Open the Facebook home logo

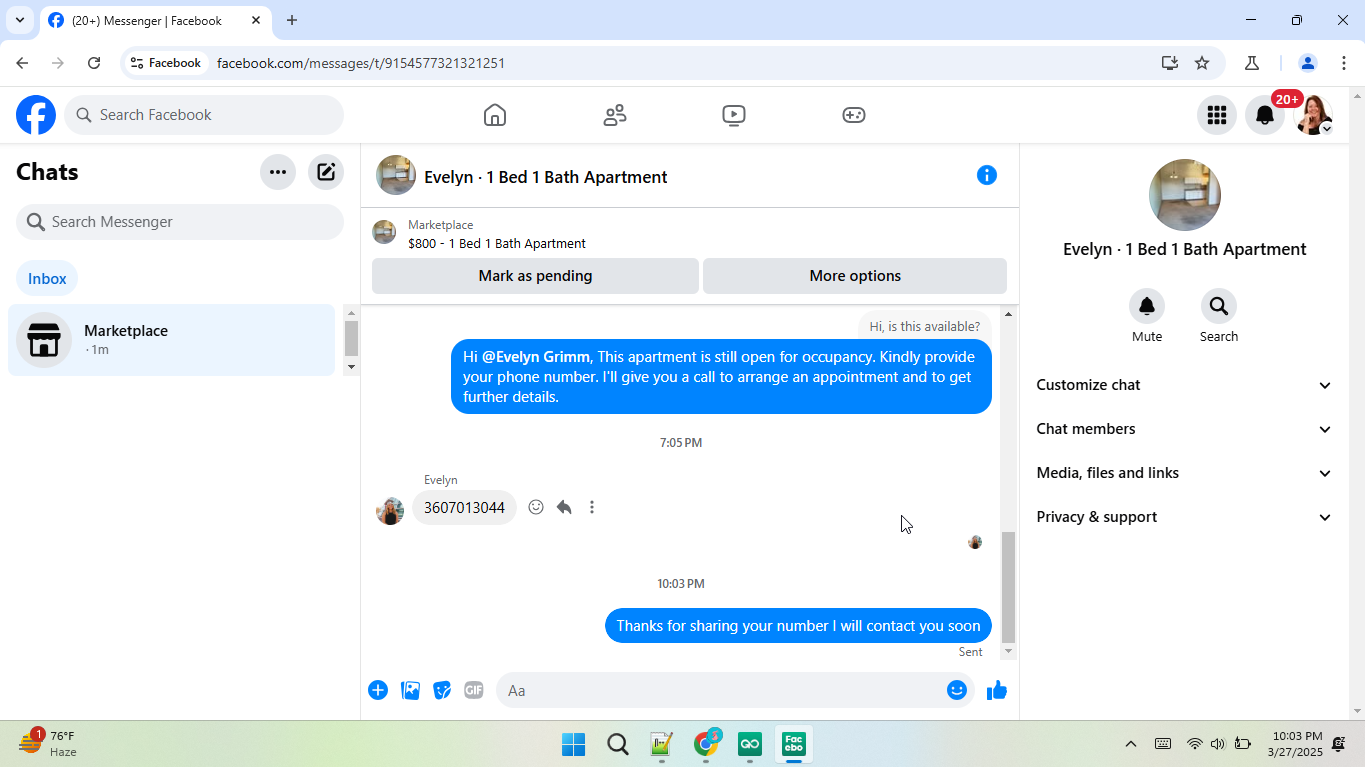click(36, 115)
